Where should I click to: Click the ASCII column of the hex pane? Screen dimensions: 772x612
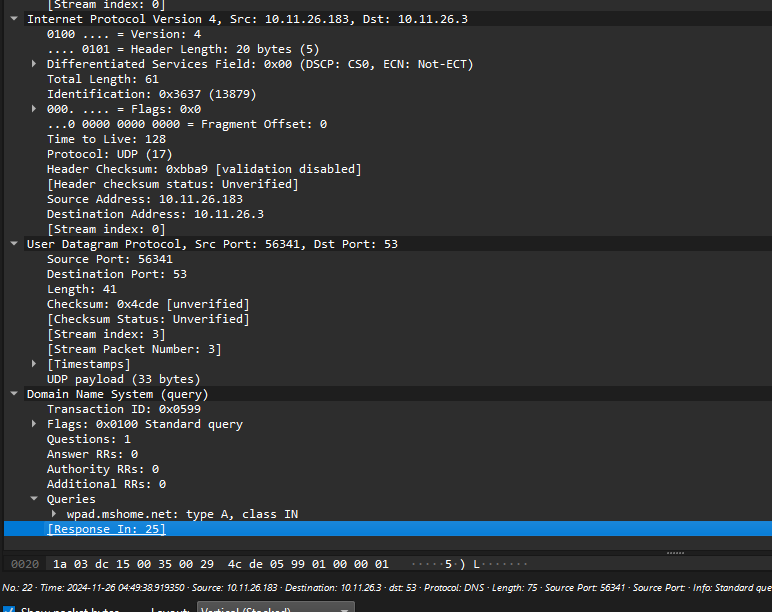470,564
